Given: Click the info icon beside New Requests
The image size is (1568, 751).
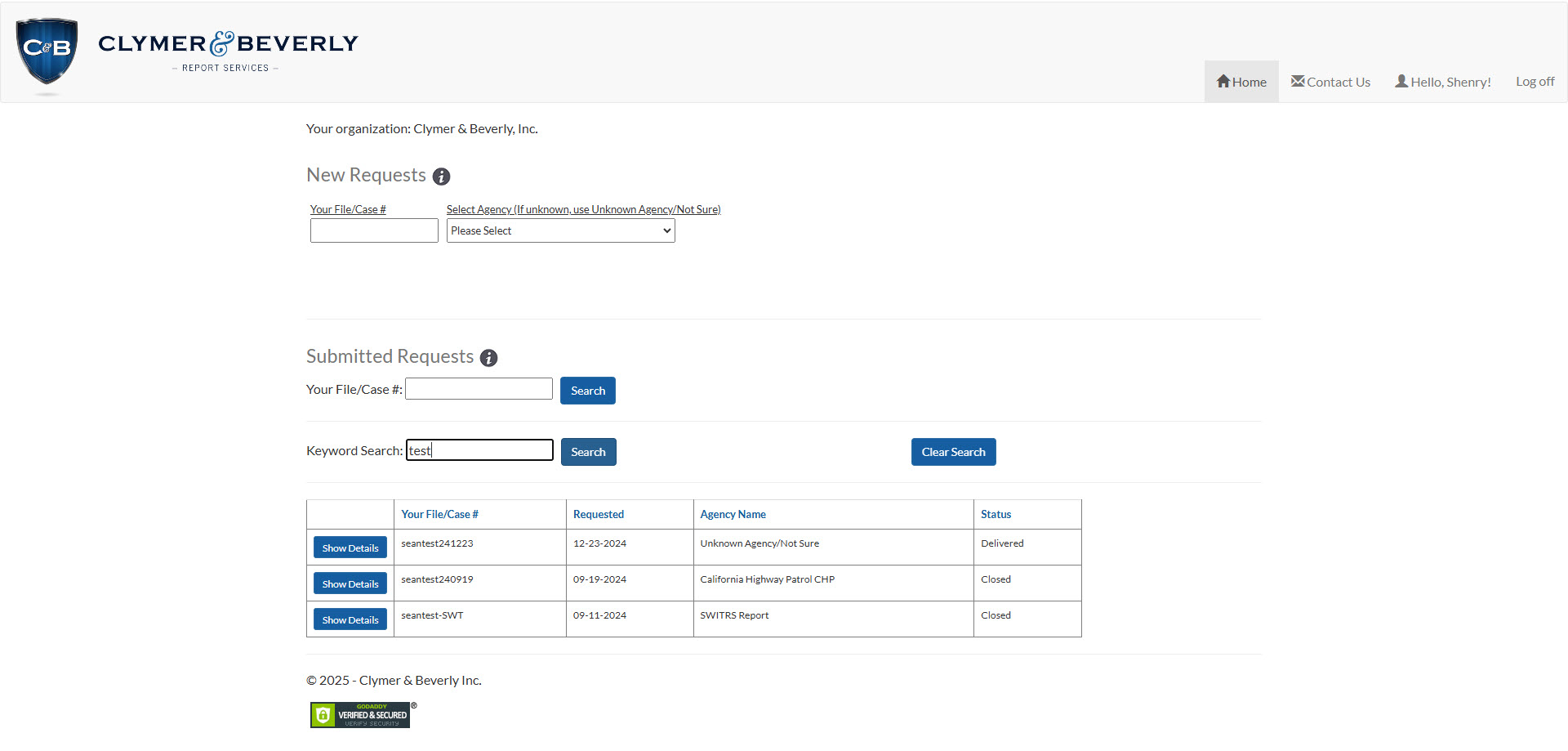Looking at the screenshot, I should point(442,177).
